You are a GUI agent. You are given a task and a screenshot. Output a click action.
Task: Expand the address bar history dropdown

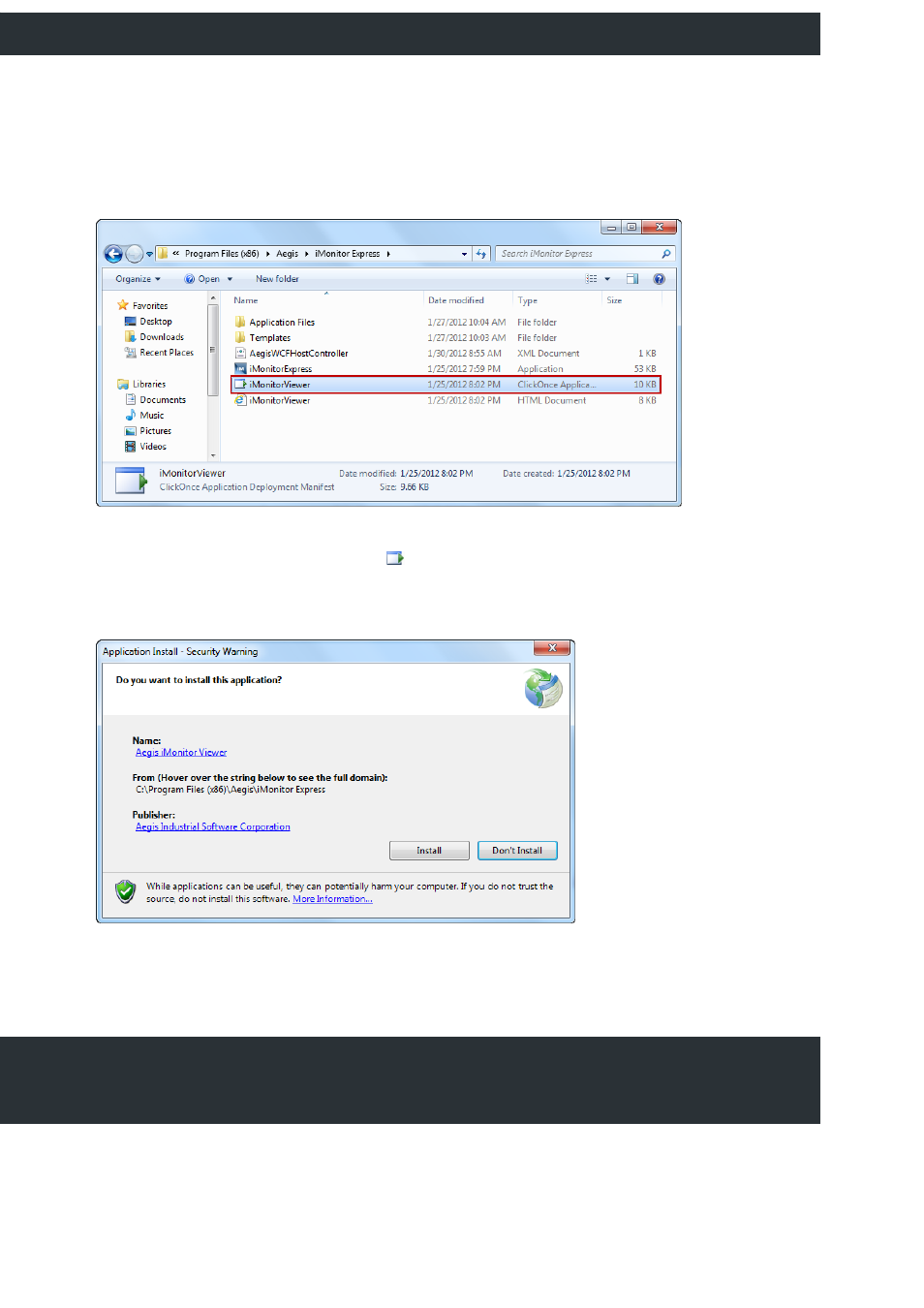(x=465, y=254)
